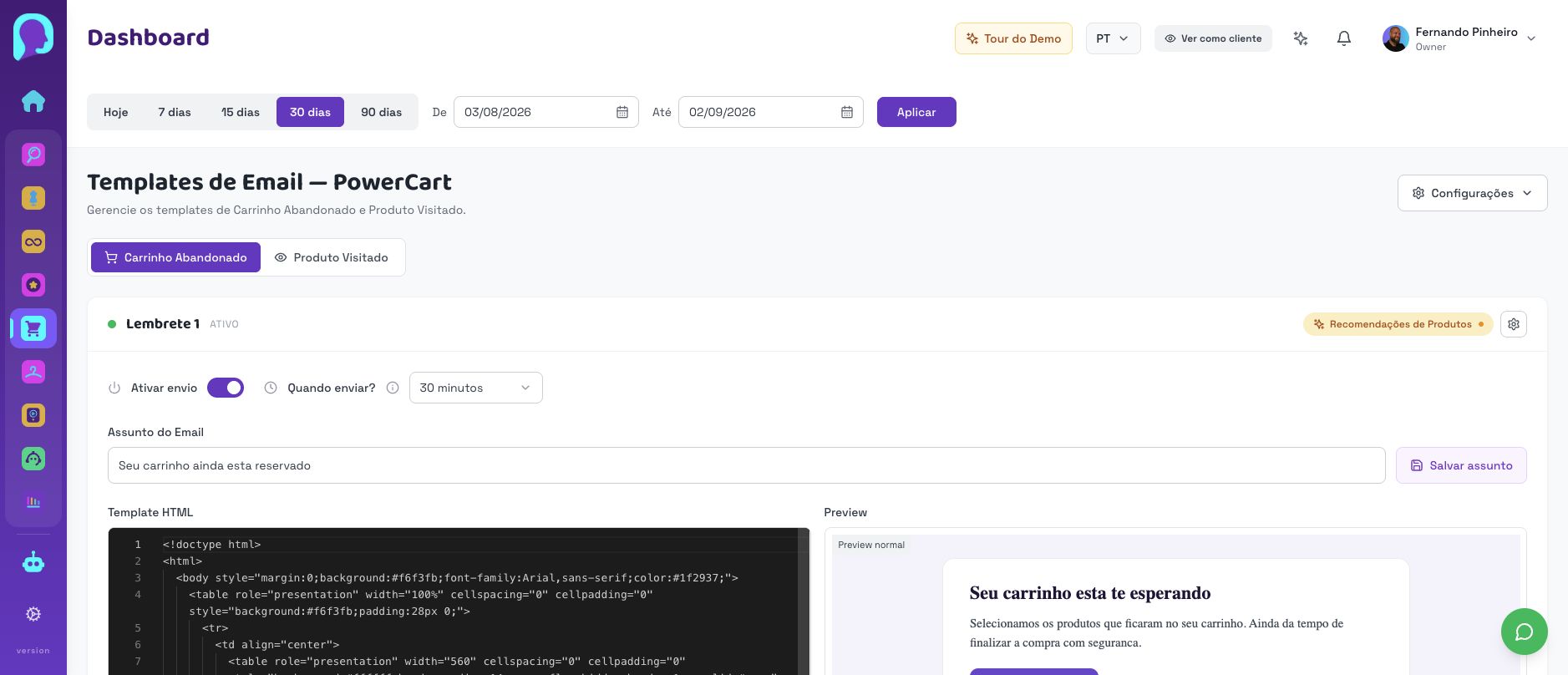Open the PT language dropdown
1568x675 pixels.
[1113, 38]
